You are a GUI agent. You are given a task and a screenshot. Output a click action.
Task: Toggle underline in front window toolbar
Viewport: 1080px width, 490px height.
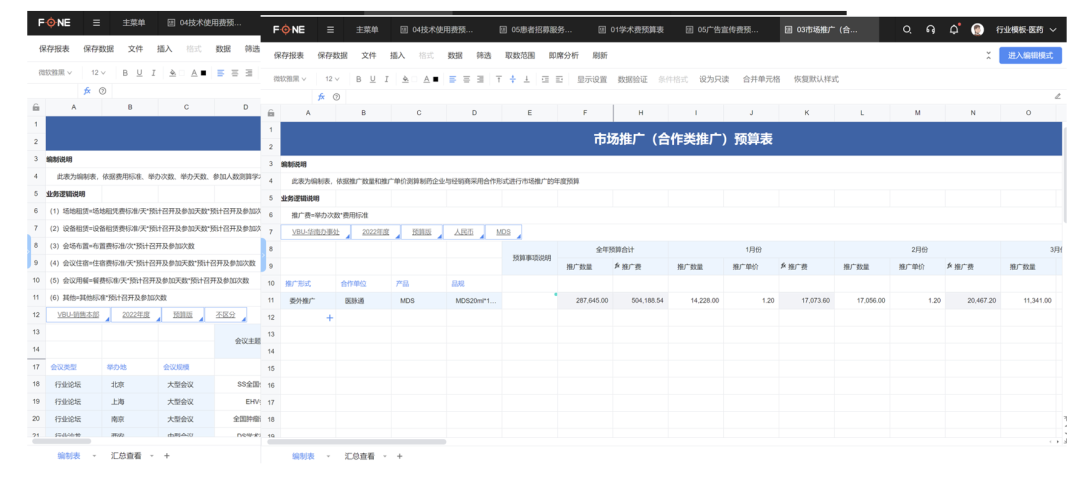(373, 79)
